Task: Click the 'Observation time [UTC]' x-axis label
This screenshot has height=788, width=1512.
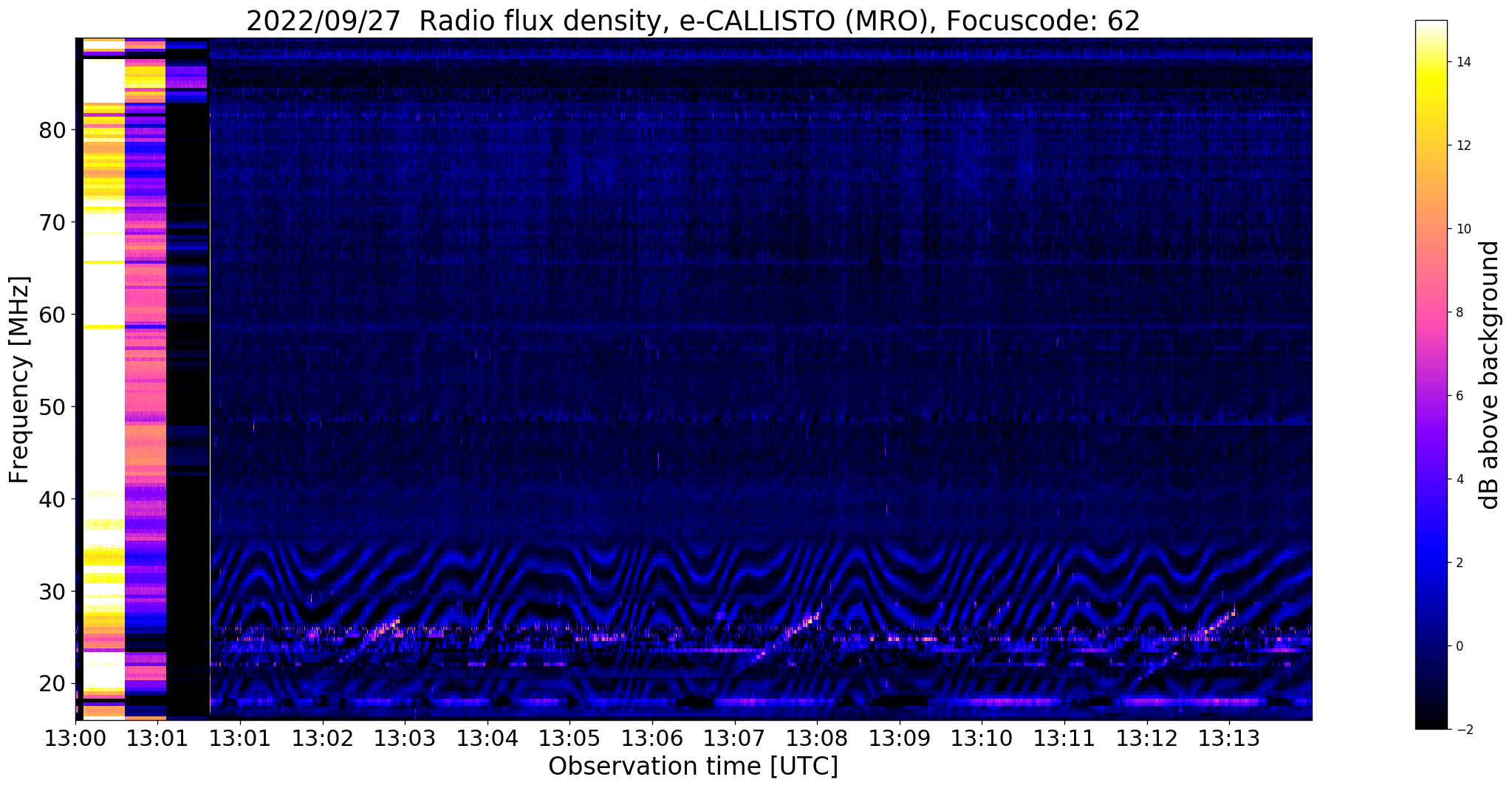Action: [693, 767]
